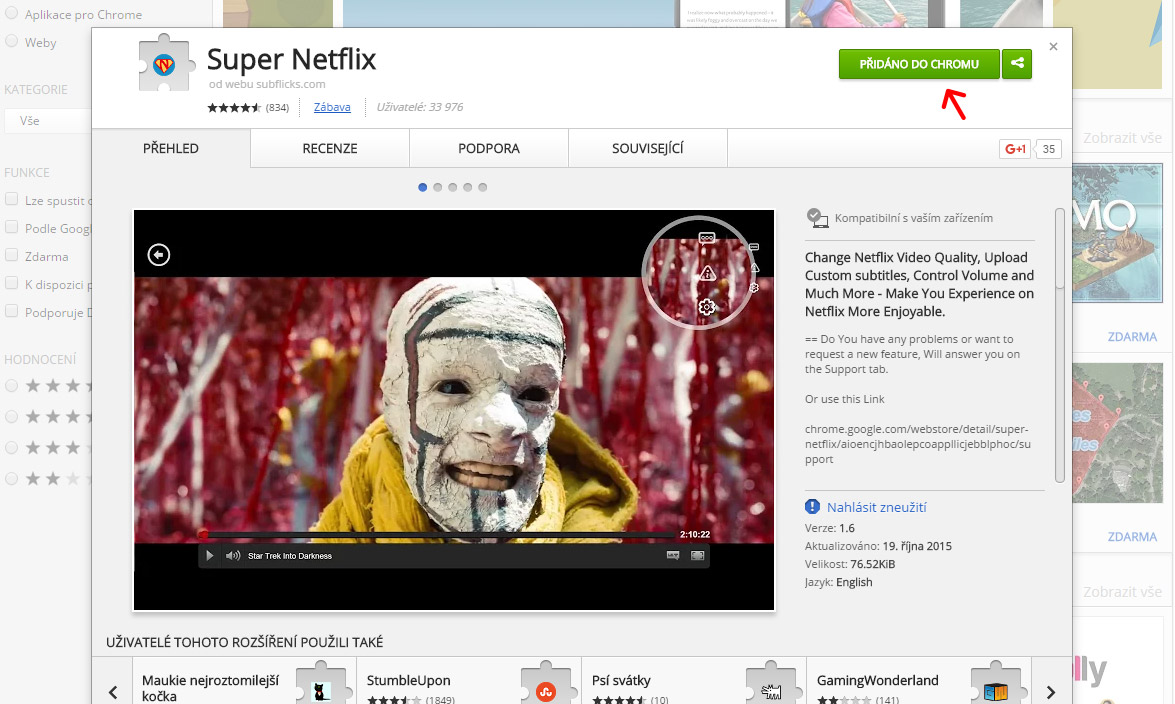Viewport: 1175px width, 704px height.
Task: Open the SOUVISEJÍCÍ tab
Action: coord(647,148)
